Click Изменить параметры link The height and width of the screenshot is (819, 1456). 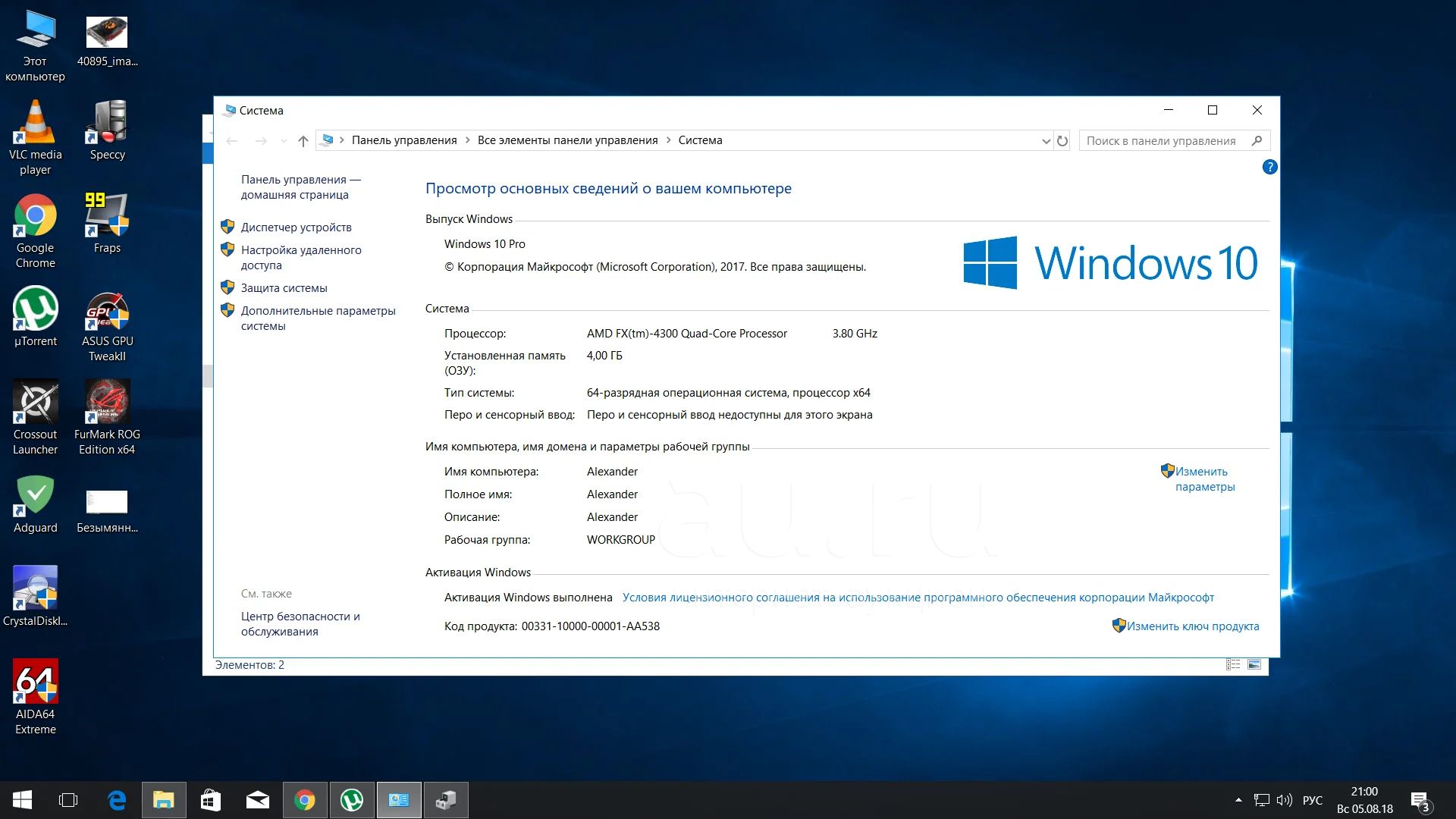pyautogui.click(x=1205, y=479)
